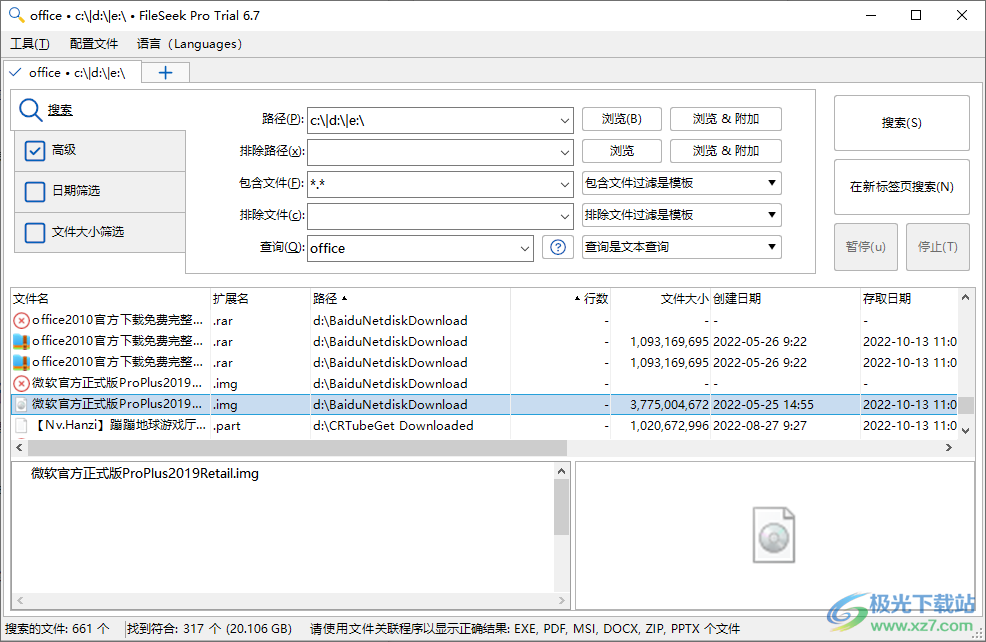This screenshot has width=986, height=642.
Task: Maximize the FileSeek window
Action: pos(916,15)
